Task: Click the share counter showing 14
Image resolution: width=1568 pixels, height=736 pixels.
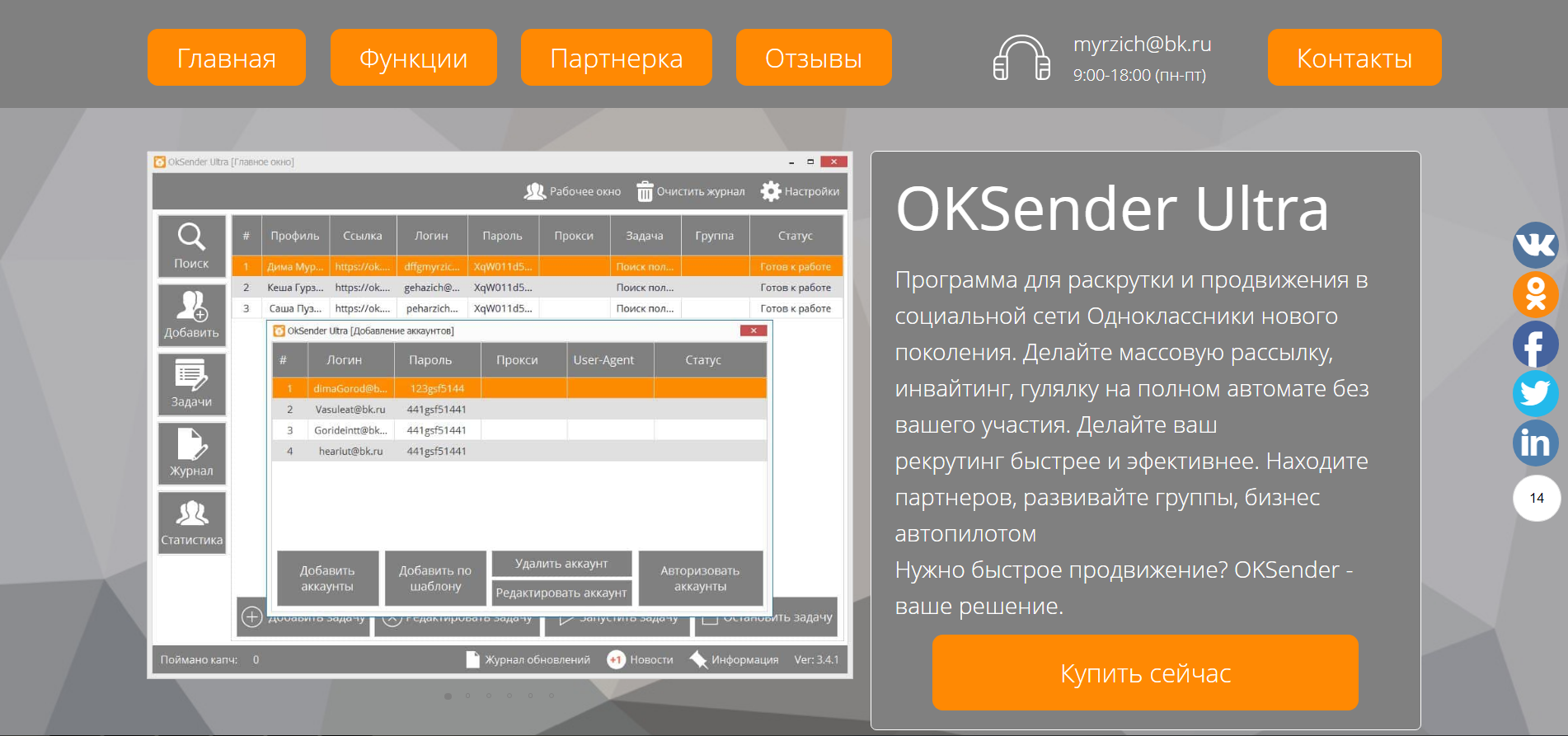Action: tap(1536, 498)
